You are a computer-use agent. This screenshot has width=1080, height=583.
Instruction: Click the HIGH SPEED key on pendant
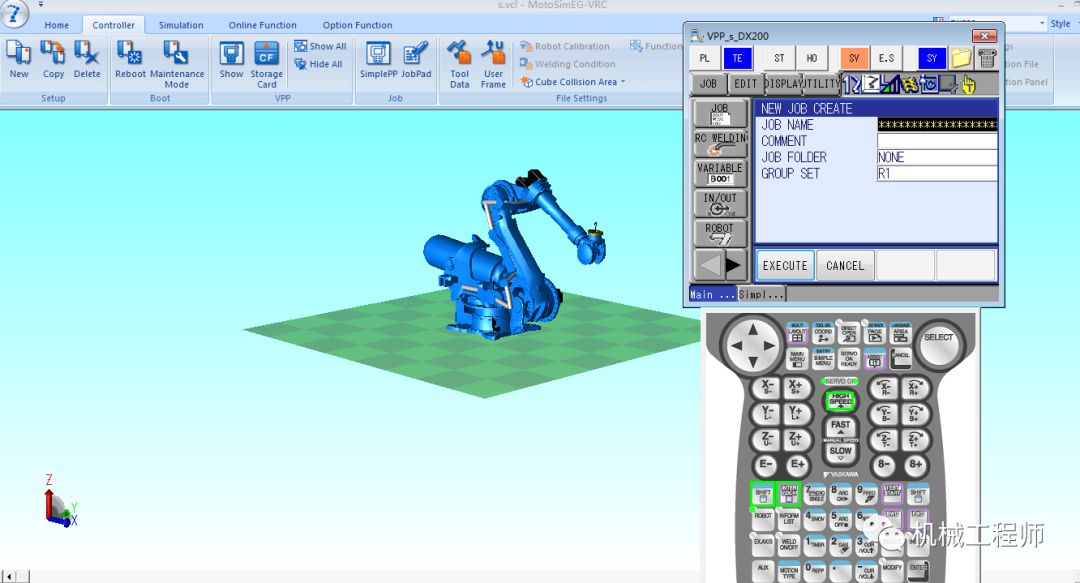click(x=840, y=400)
